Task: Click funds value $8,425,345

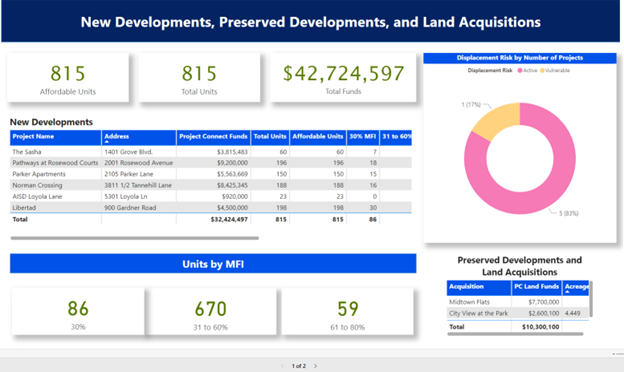Action: click(x=232, y=185)
